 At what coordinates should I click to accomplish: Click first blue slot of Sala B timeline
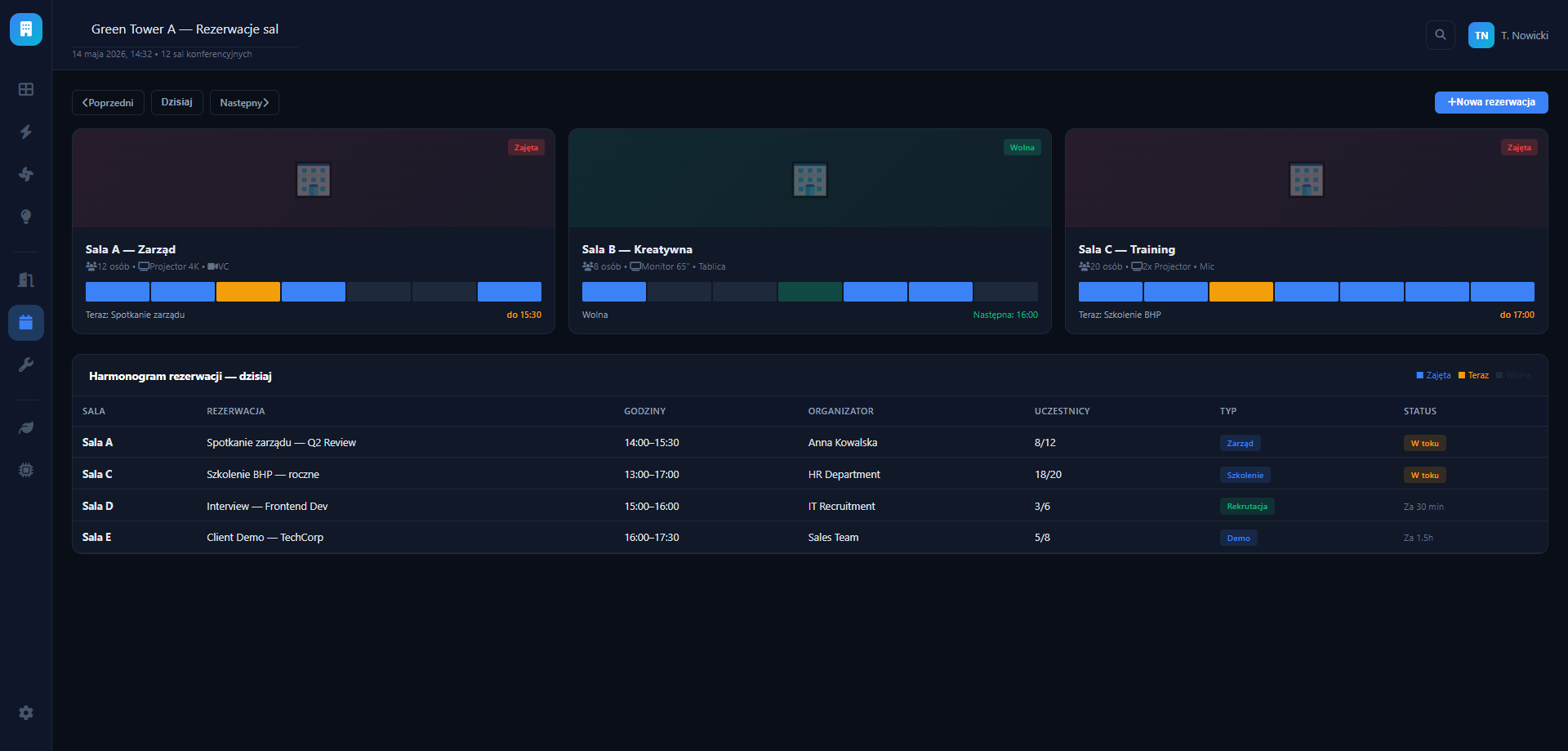[x=614, y=292]
